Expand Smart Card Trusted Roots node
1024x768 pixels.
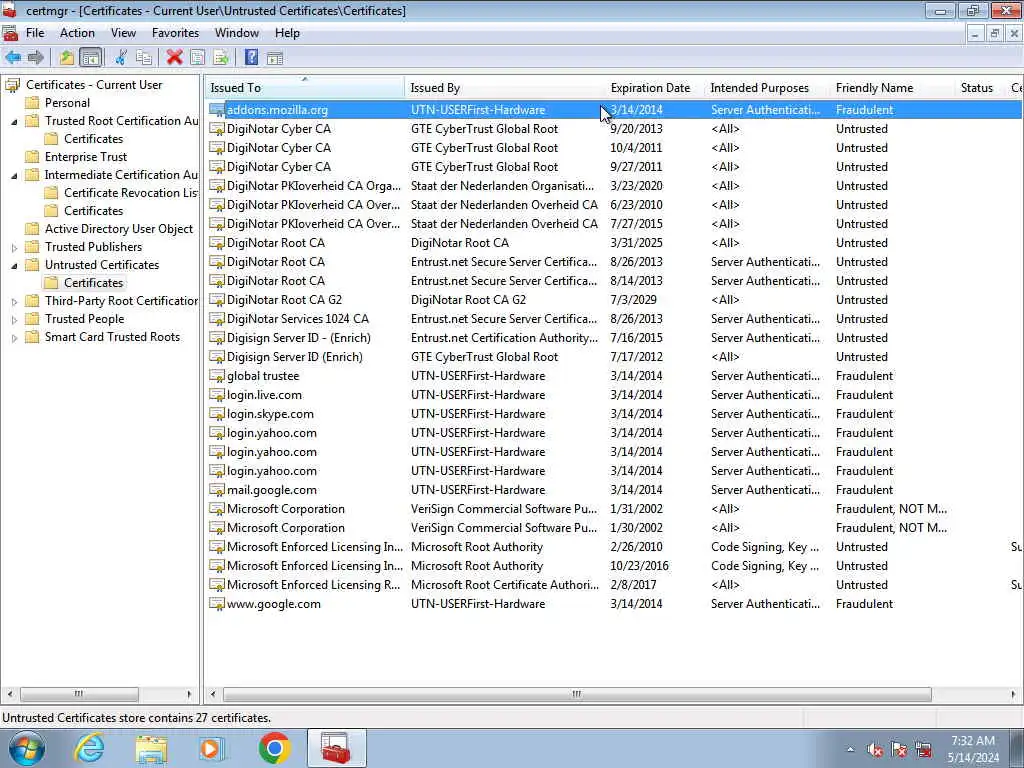click(14, 338)
